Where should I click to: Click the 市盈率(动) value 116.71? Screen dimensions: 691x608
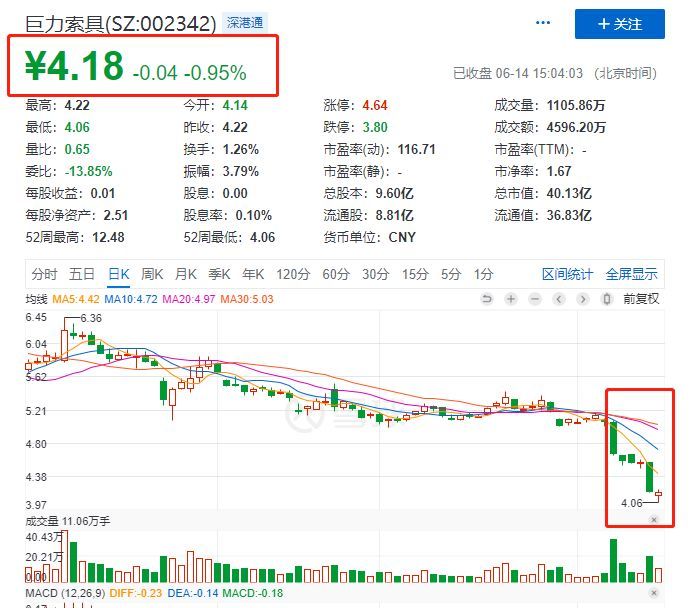[x=416, y=149]
